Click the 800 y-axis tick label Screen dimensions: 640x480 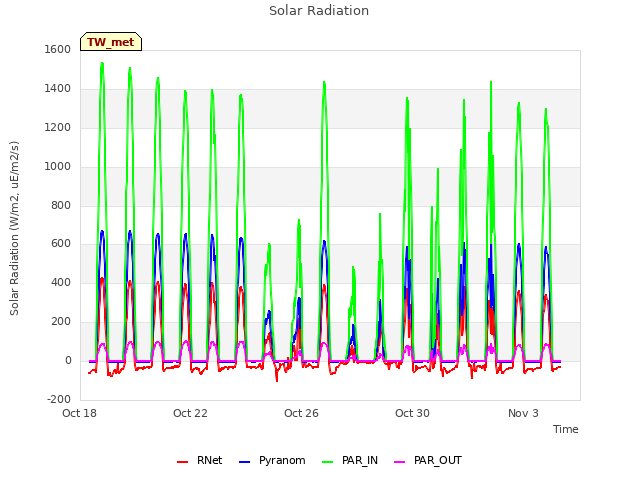(x=61, y=206)
